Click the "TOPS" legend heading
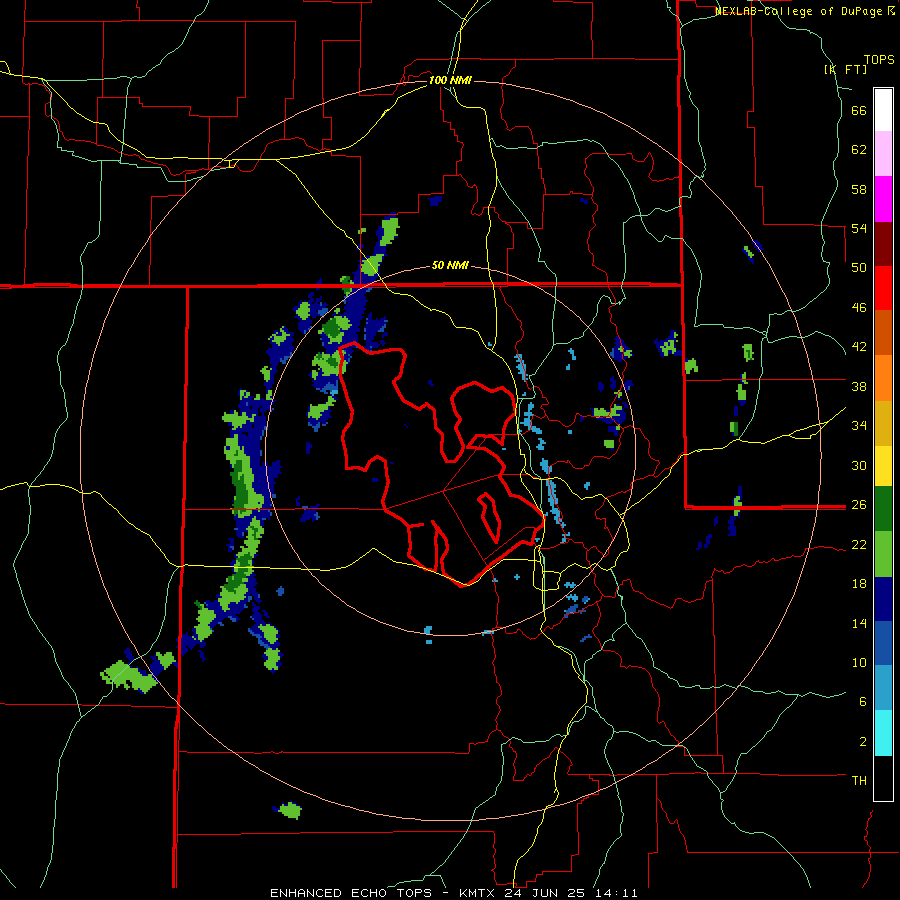The width and height of the screenshot is (900, 900). [879, 59]
